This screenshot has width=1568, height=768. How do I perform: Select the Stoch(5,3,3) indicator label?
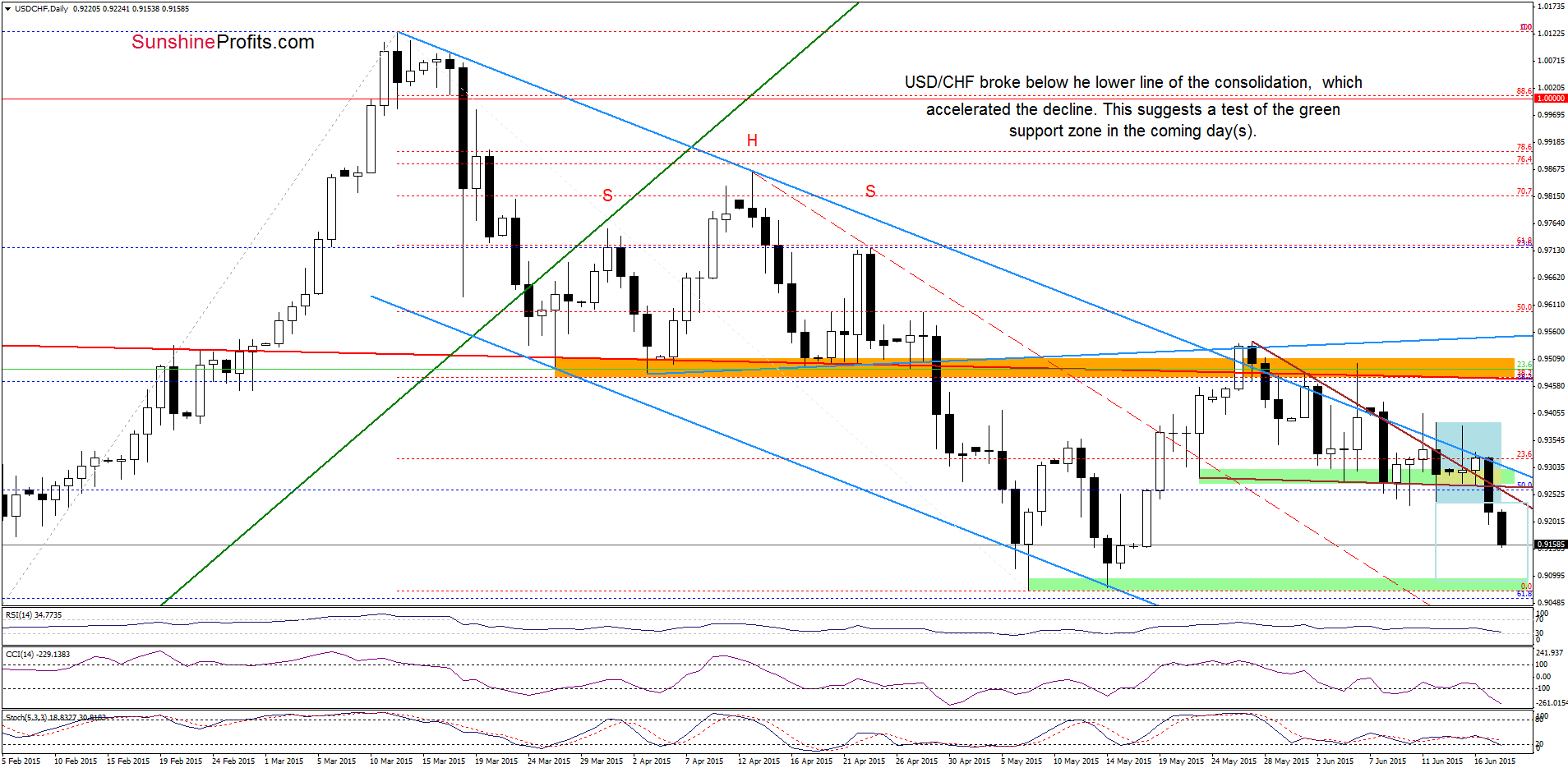(56, 717)
